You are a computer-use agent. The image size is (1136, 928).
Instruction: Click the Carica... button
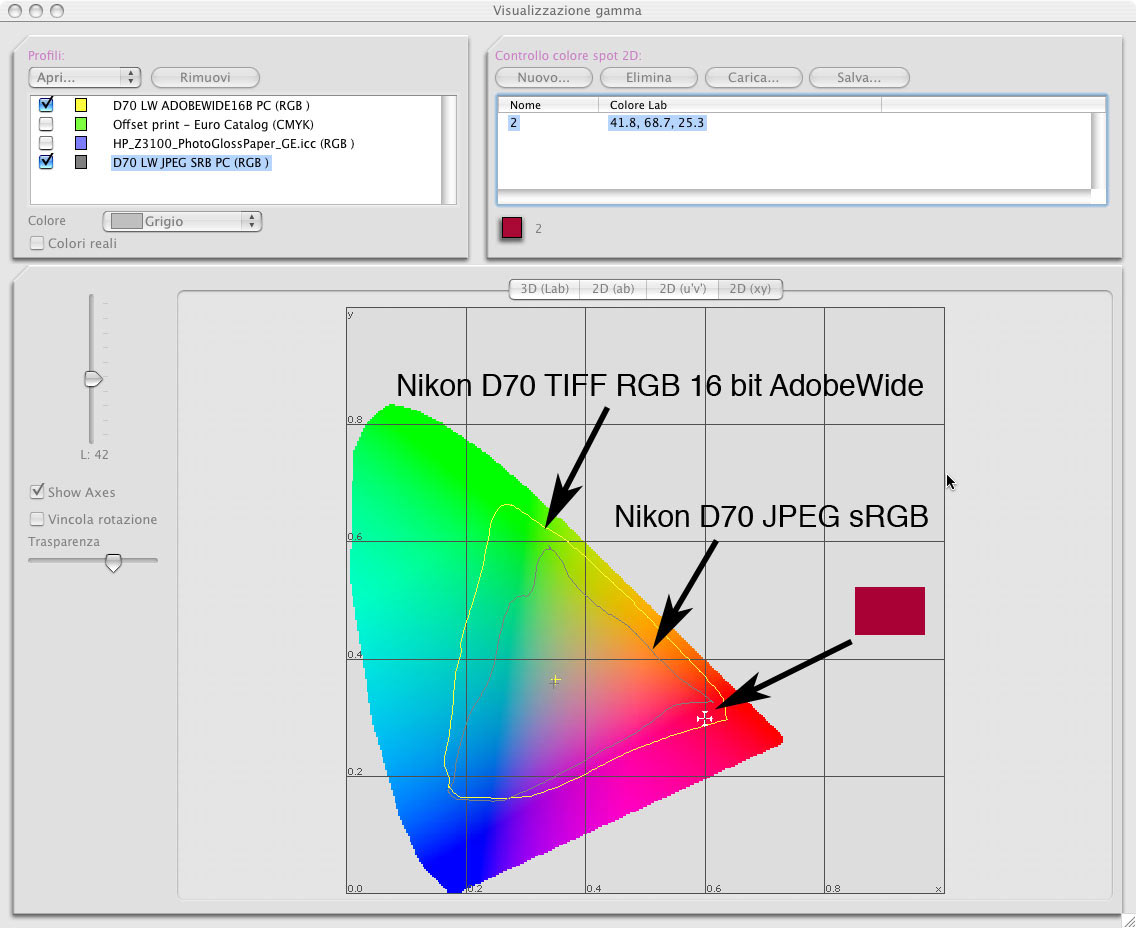[753, 77]
